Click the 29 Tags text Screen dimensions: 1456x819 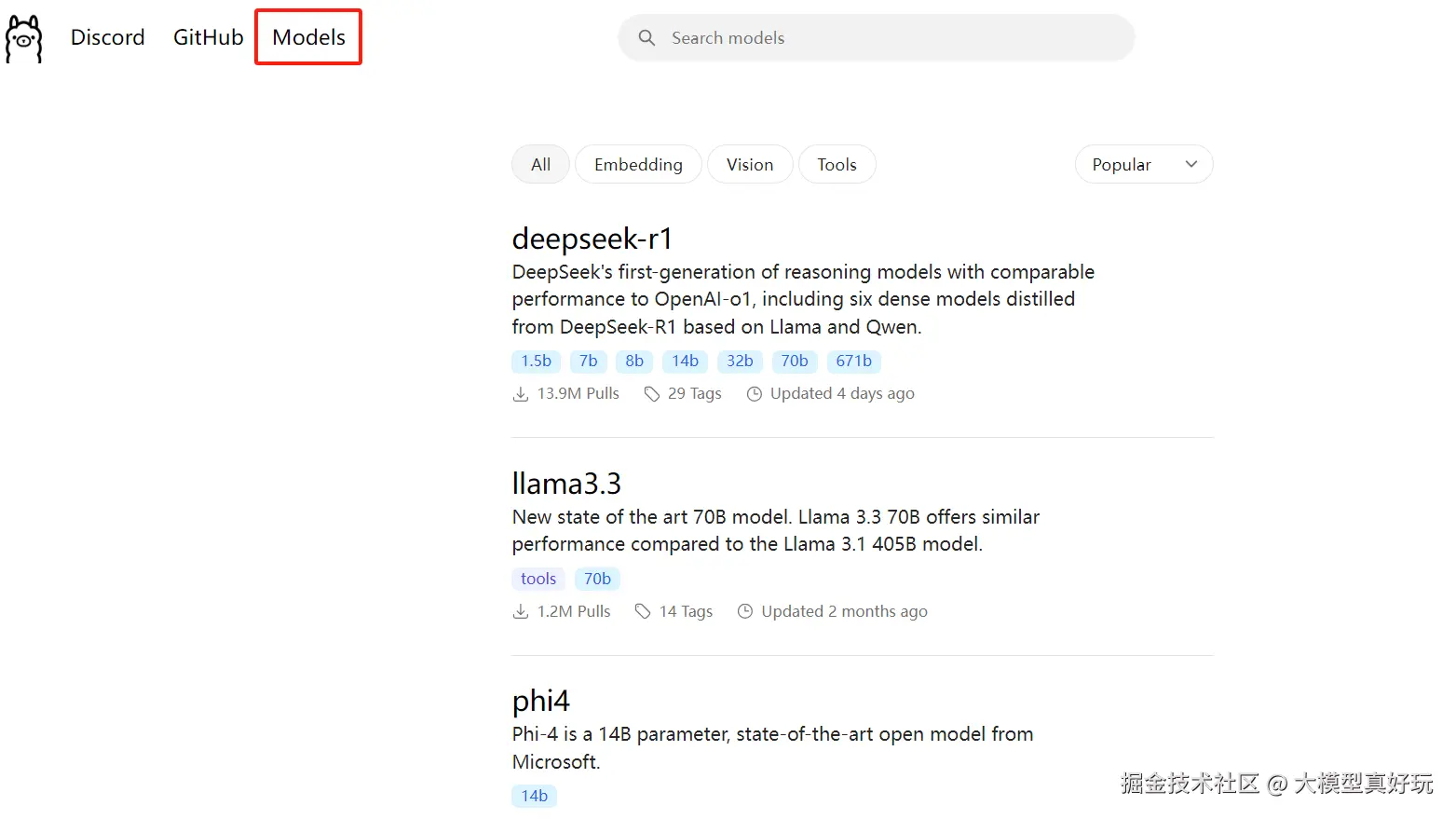click(694, 394)
